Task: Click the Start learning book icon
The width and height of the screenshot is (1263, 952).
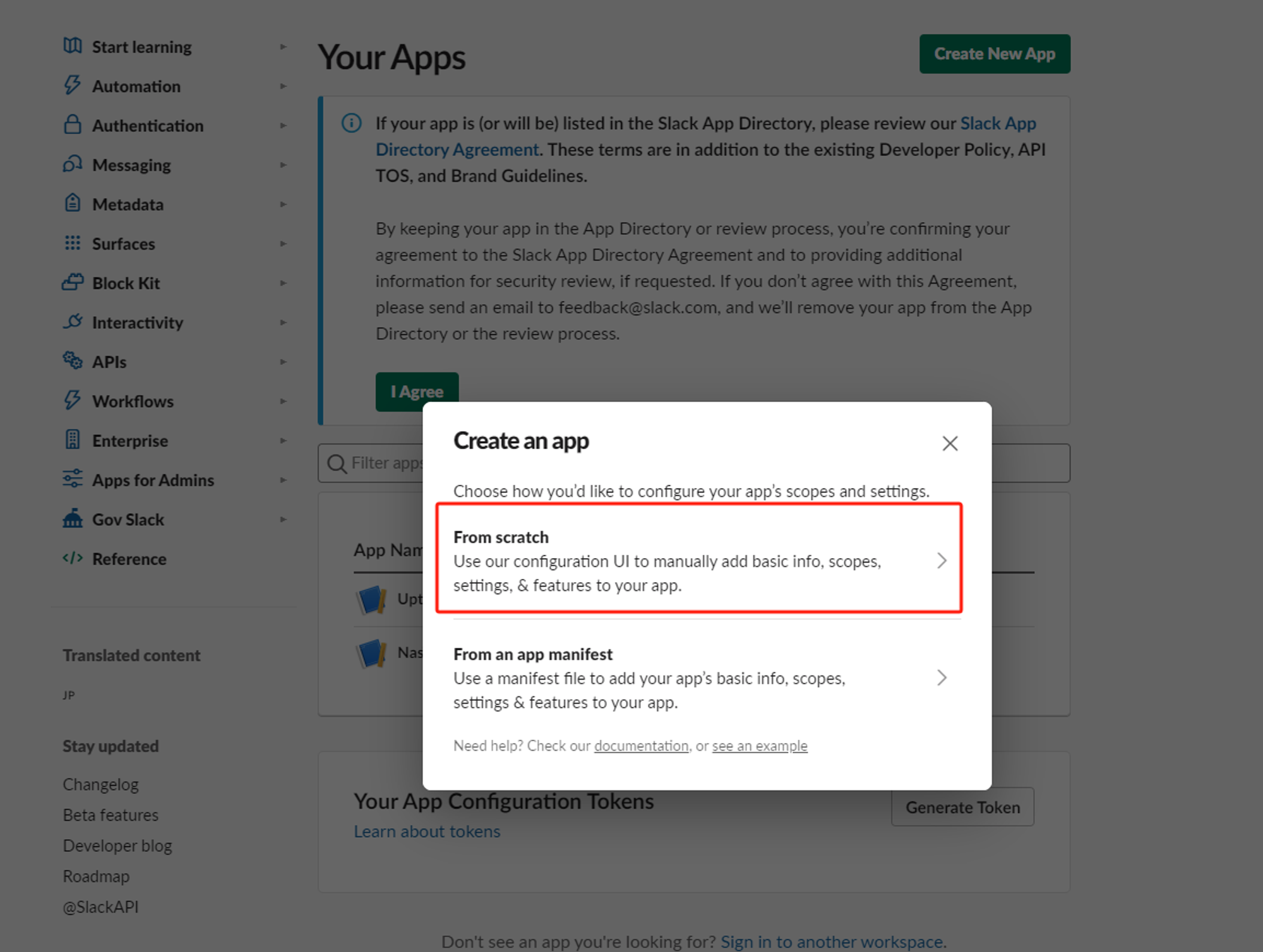Action: 73,46
